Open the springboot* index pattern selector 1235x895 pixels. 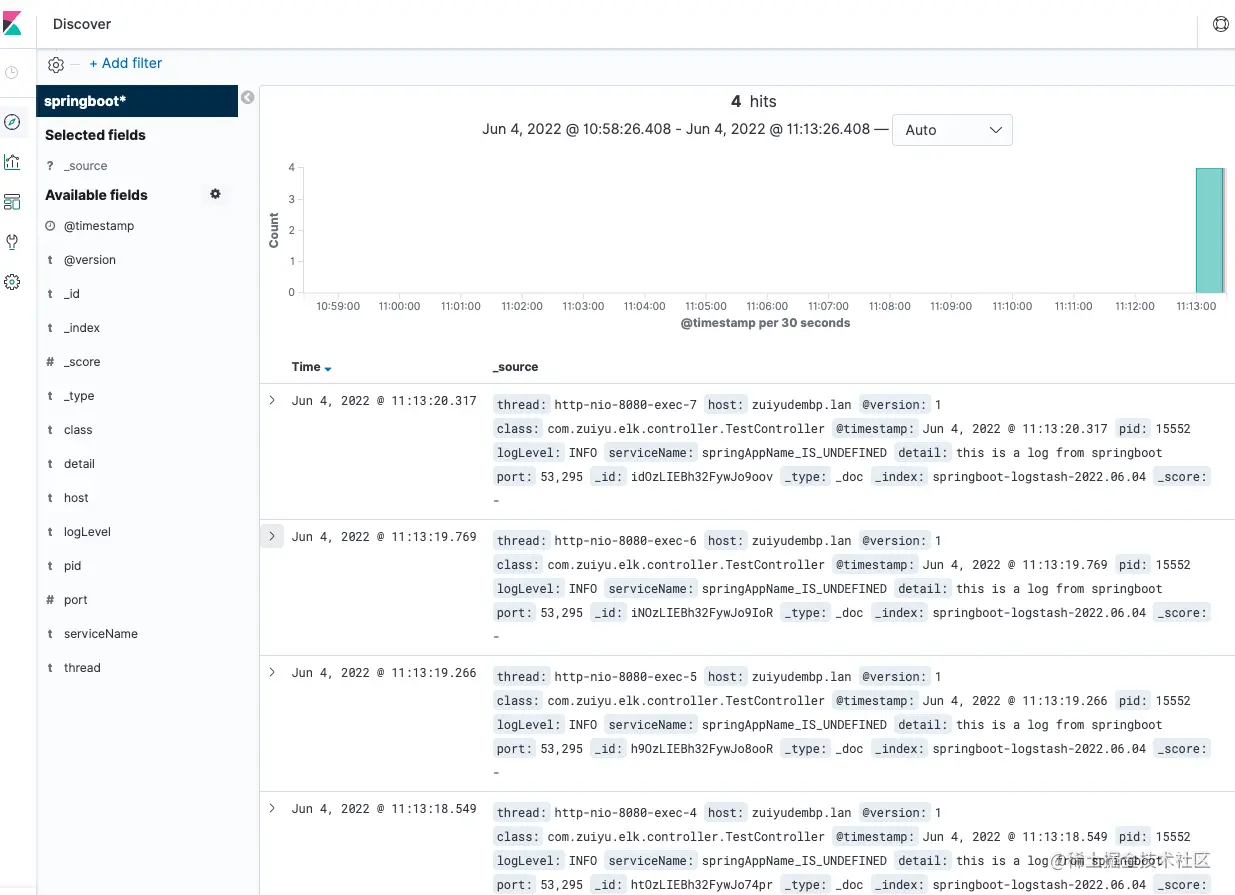(137, 101)
